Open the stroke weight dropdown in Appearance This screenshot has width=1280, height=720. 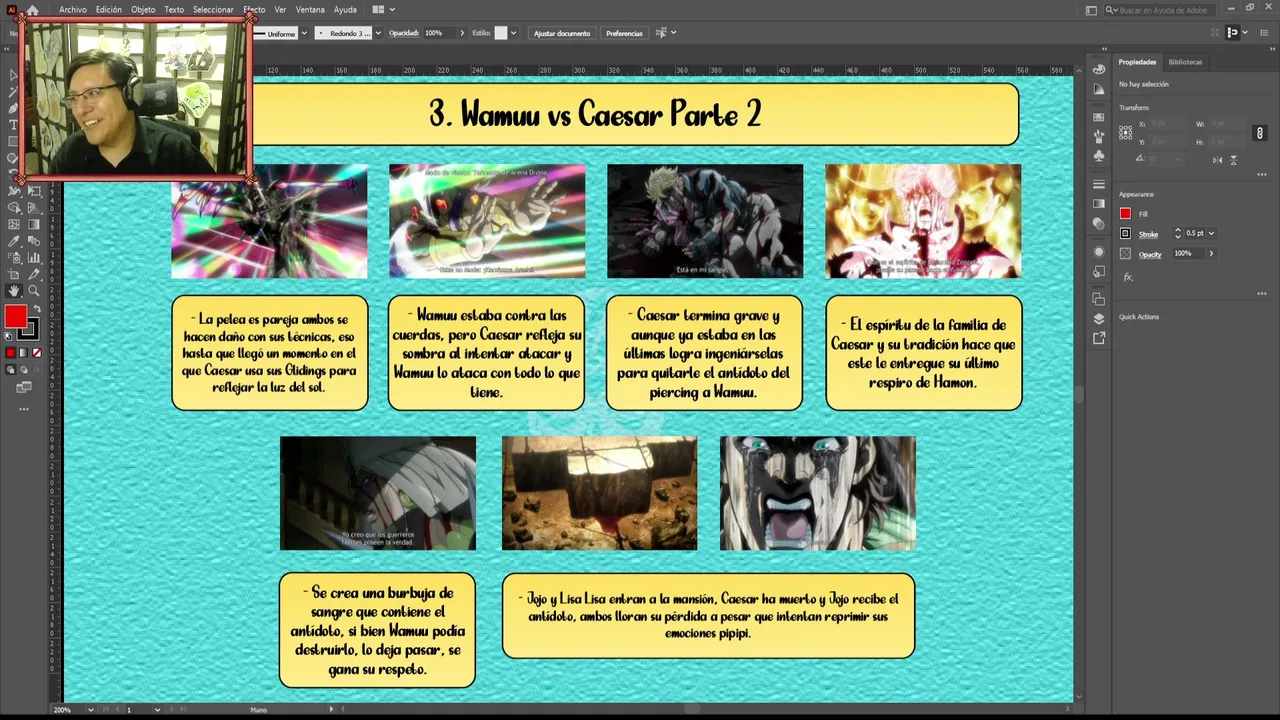[1212, 233]
